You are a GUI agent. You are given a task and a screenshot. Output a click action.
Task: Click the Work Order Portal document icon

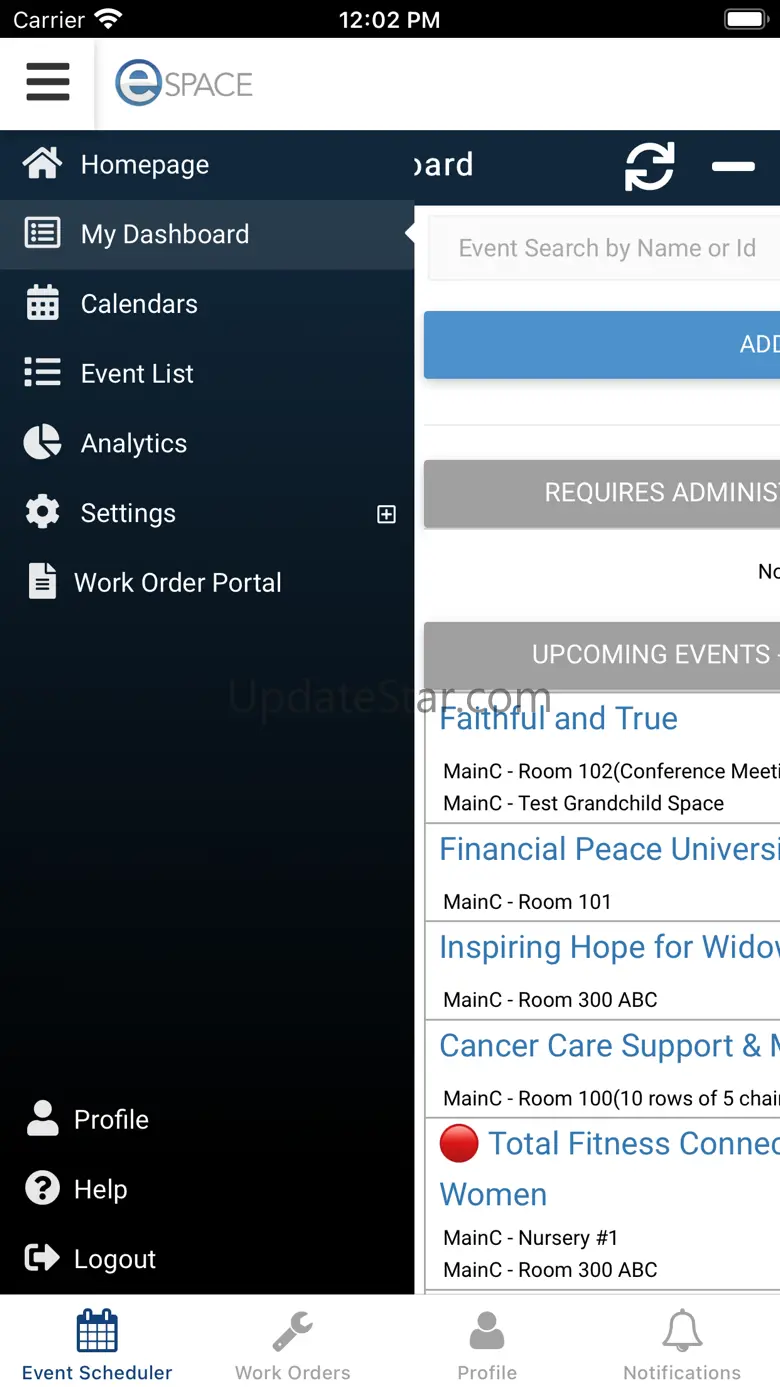pos(42,582)
